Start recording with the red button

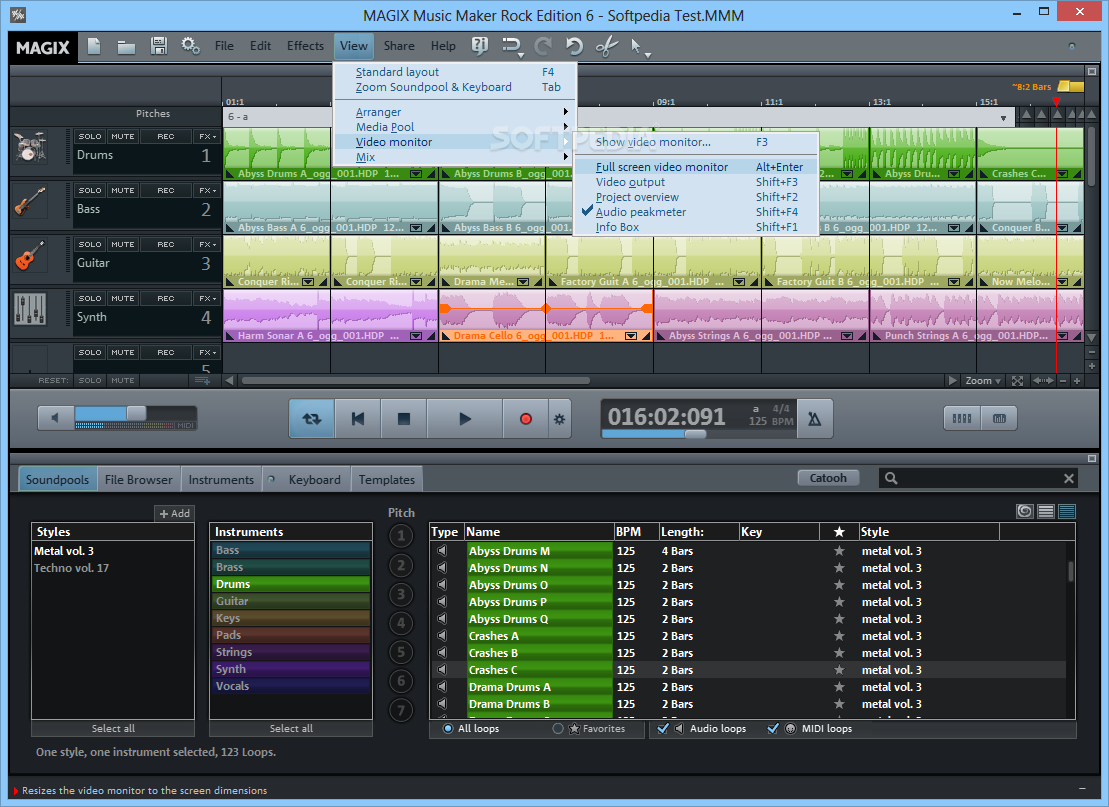(526, 419)
